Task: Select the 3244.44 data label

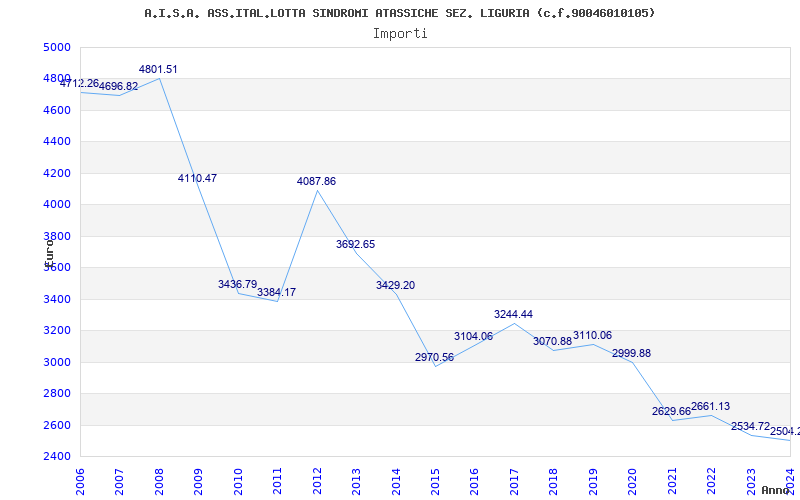Action: click(x=513, y=314)
